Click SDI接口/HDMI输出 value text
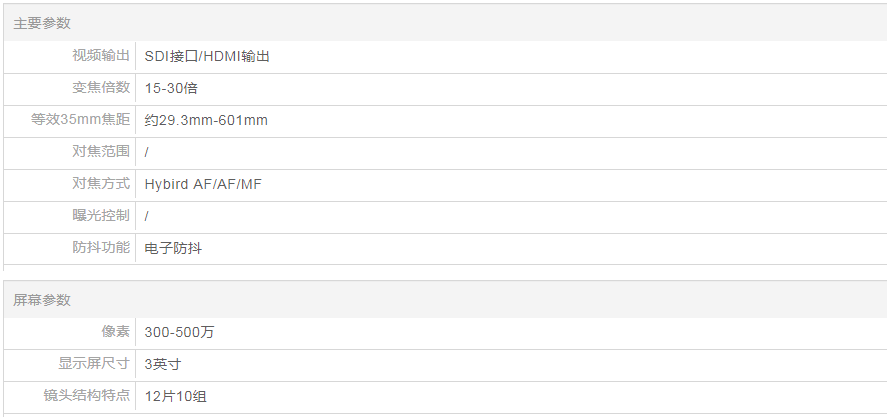 click(x=207, y=56)
